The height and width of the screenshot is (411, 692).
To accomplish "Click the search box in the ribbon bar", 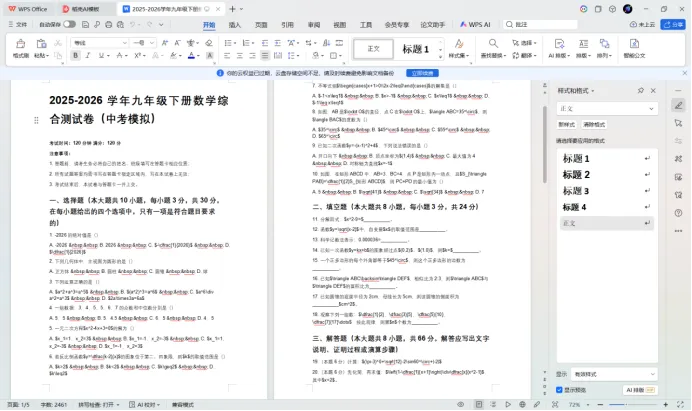I will [x=541, y=25].
